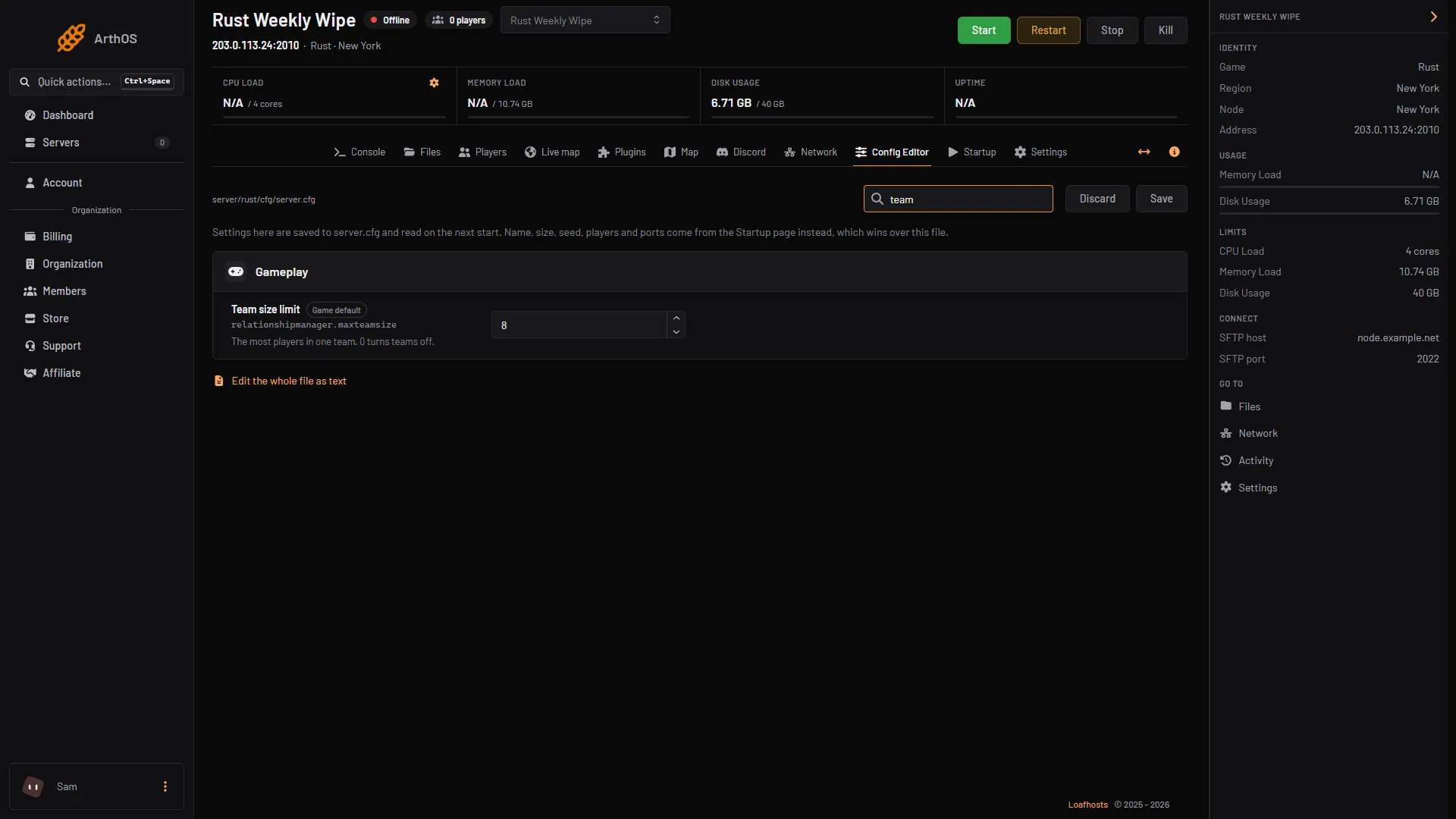
Task: Click the folder icon next to Files shortcut
Action: click(x=1226, y=406)
